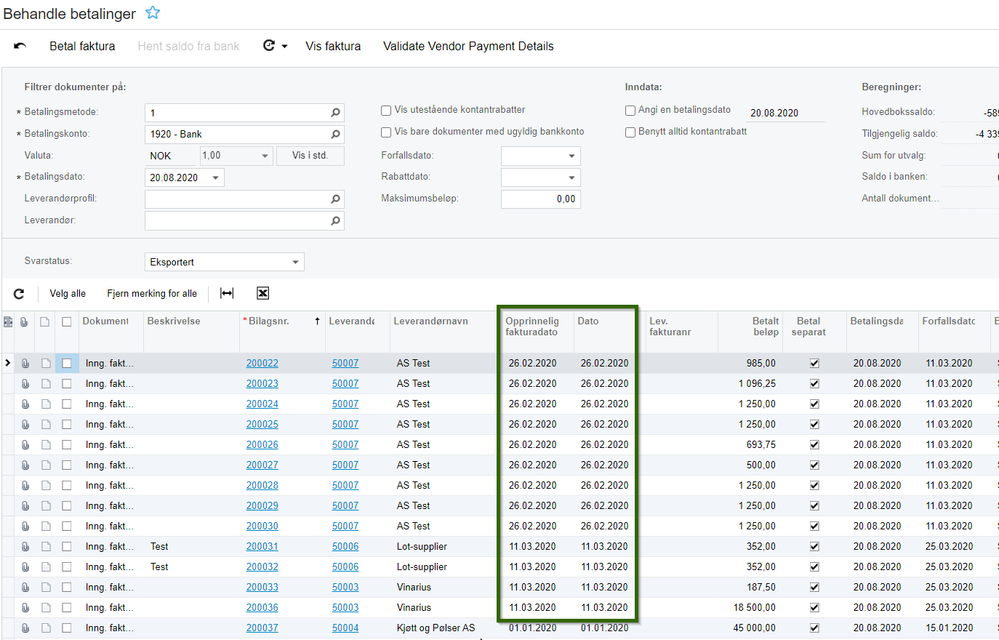999x640 pixels.
Task: Click the favorite star next to page title
Action: [x=153, y=13]
